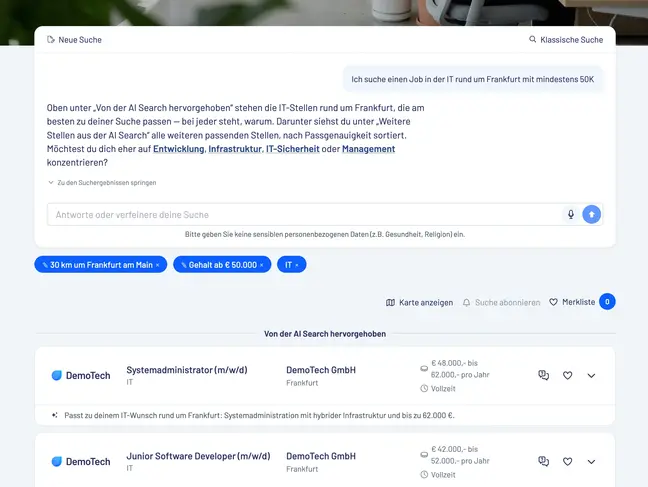648x487 pixels.
Task: Remove the 30 km um Frankfurt filter chip
Action: [x=157, y=265]
